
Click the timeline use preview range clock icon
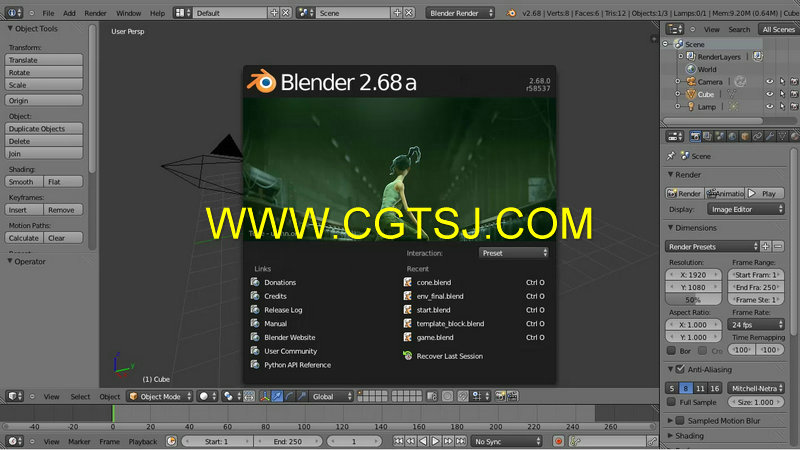click(171, 441)
